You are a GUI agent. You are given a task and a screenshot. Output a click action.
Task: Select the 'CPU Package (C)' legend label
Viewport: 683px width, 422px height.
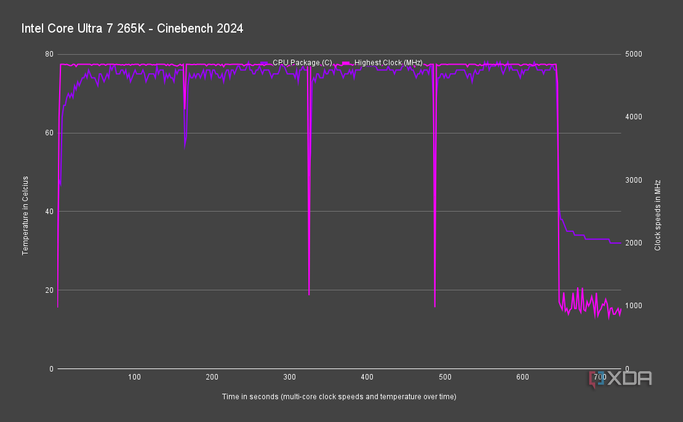[x=302, y=63]
